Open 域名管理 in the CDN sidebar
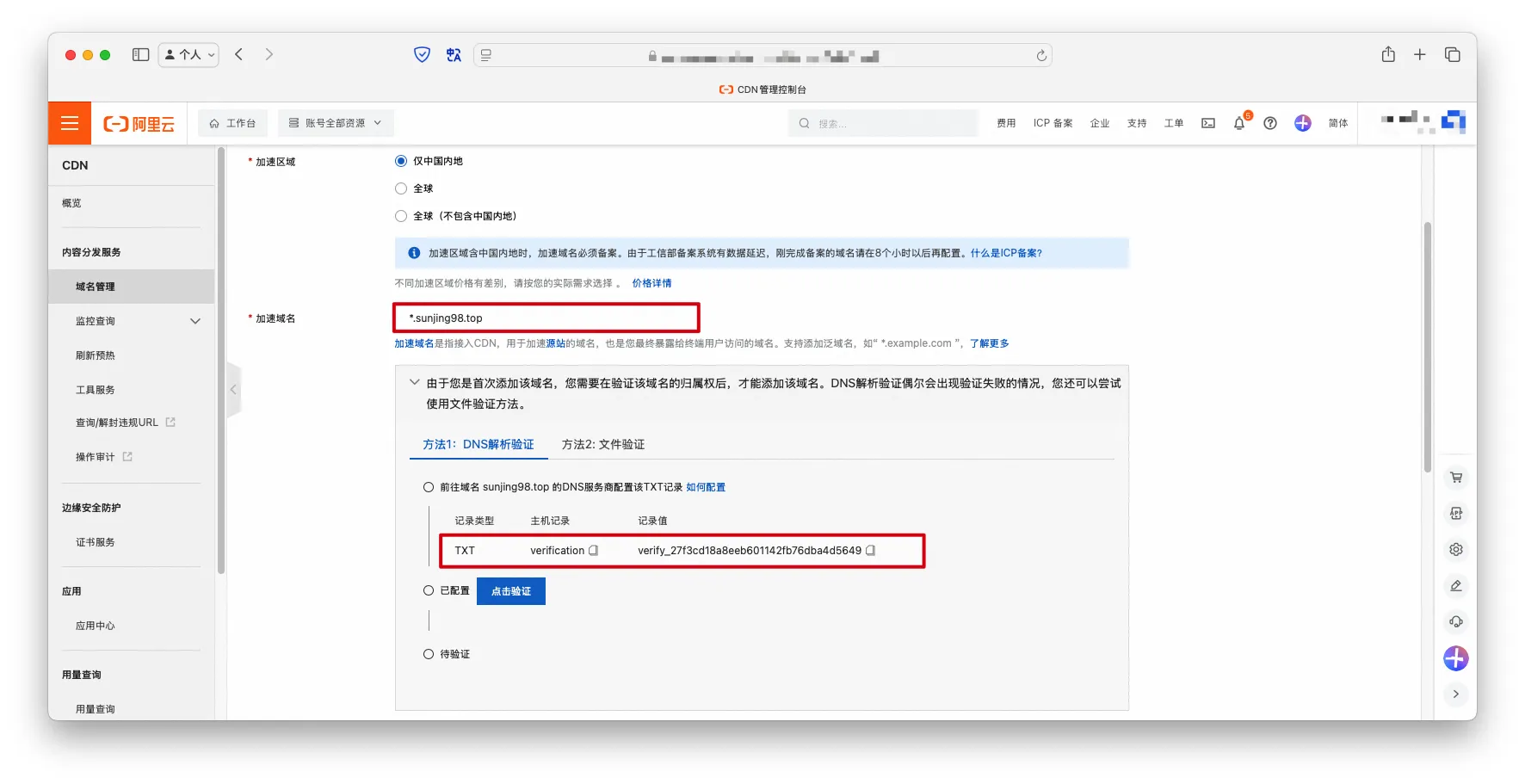Screen dimensions: 1525x784 pos(96,287)
